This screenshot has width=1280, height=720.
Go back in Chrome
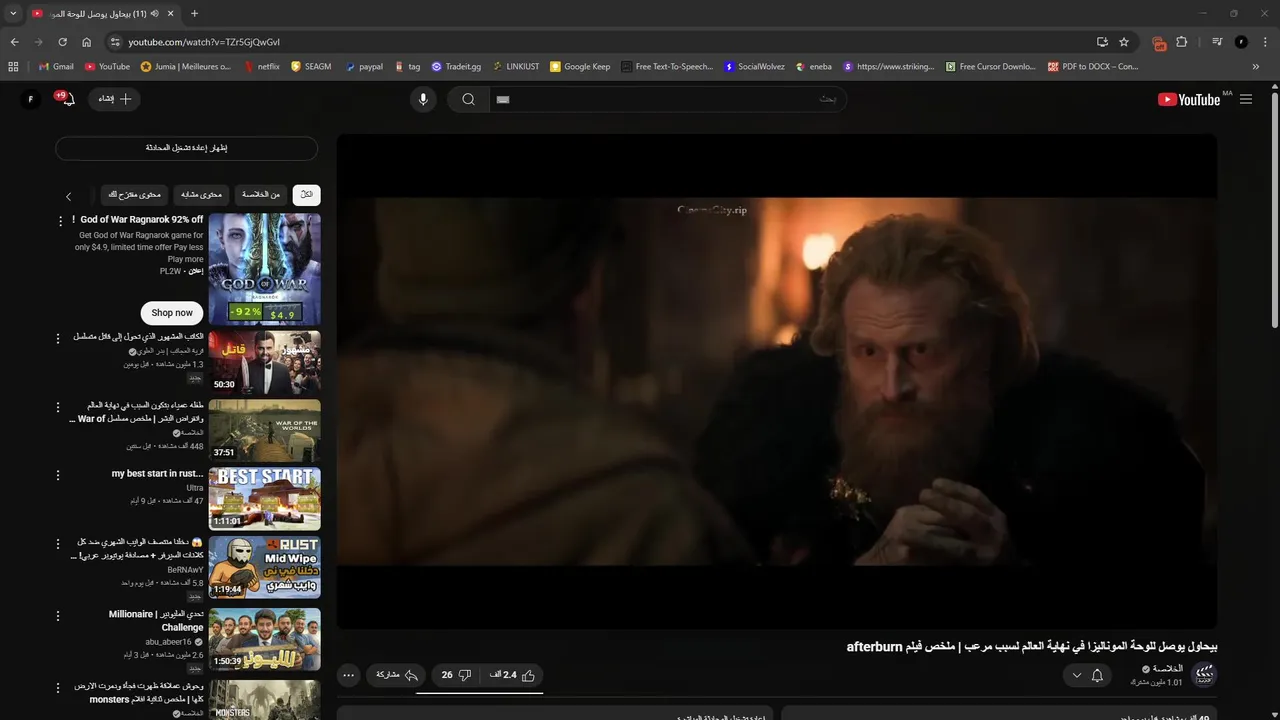pos(14,42)
